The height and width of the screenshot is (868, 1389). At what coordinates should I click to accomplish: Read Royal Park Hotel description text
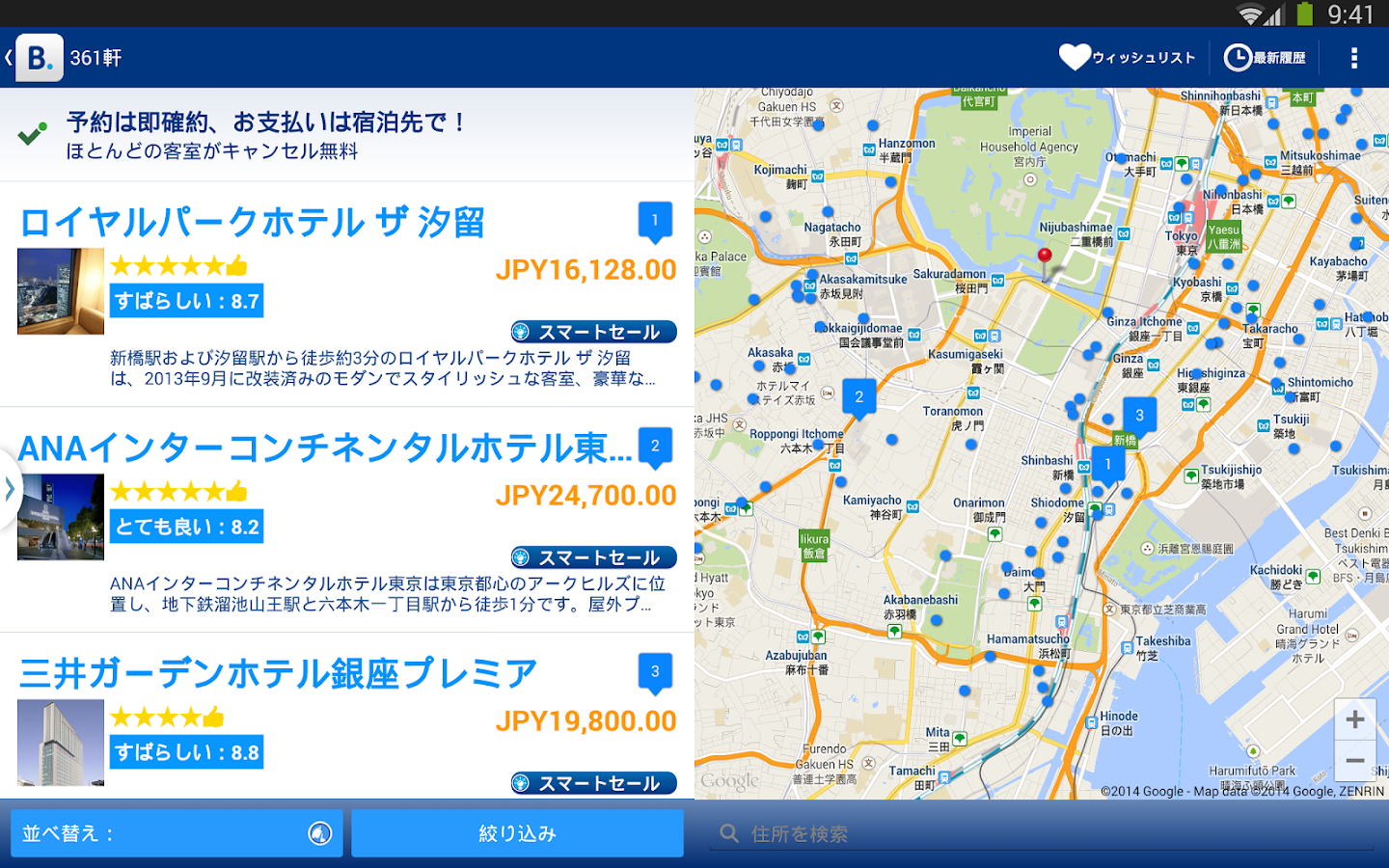coord(383,368)
